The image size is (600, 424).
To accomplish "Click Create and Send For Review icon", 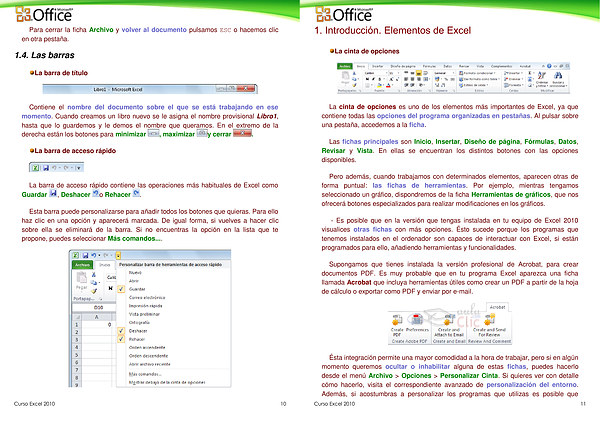I will point(489,318).
